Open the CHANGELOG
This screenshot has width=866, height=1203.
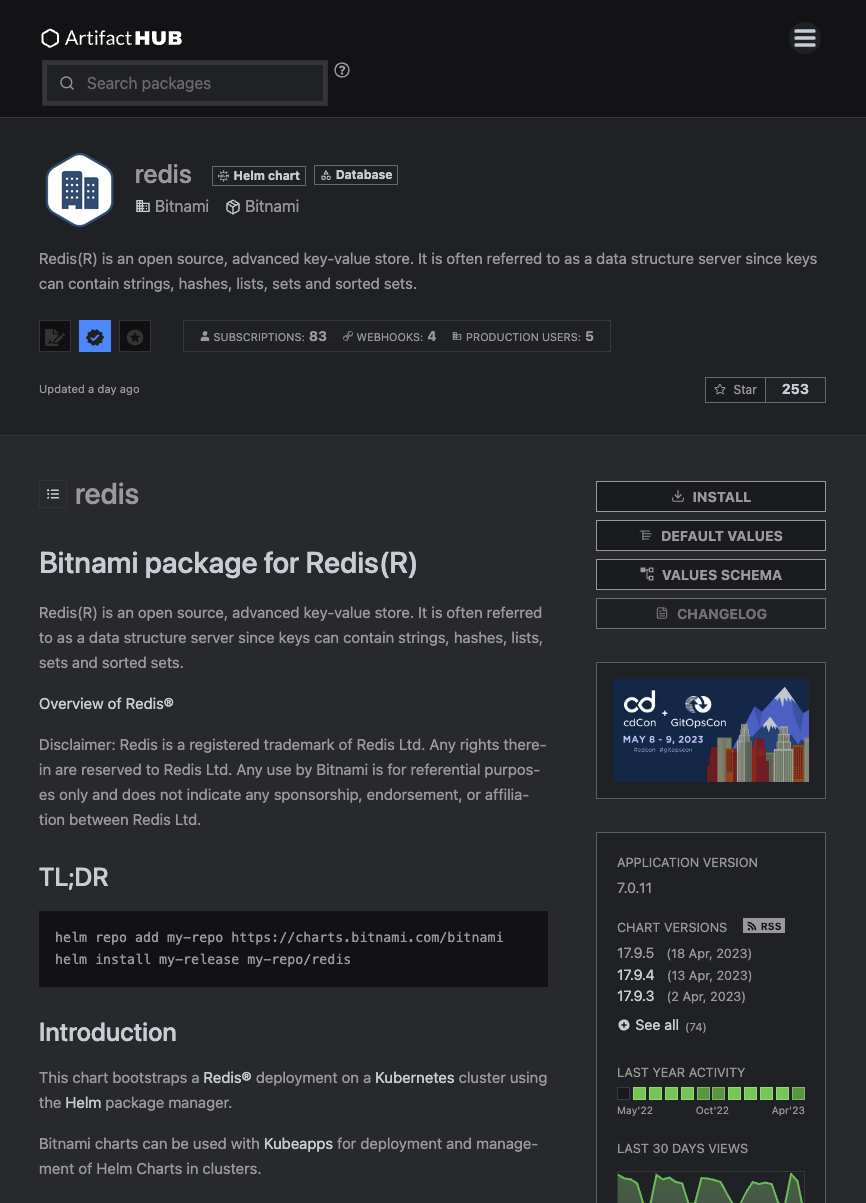click(711, 614)
